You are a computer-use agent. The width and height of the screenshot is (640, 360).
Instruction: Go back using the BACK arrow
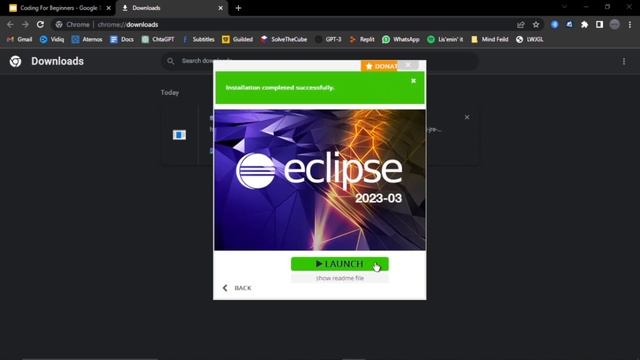coord(237,288)
